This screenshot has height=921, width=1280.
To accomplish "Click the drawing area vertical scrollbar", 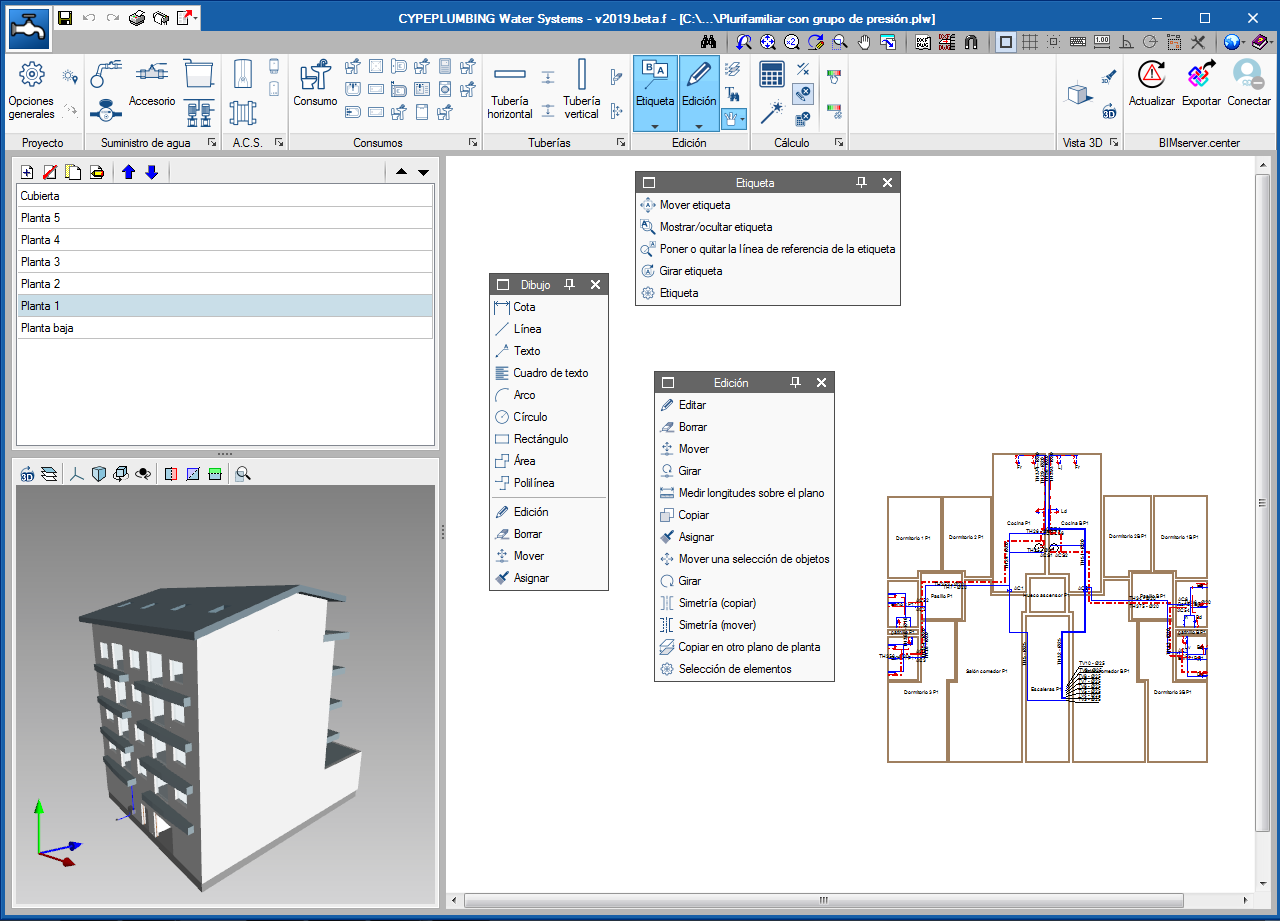I will pos(1262,502).
